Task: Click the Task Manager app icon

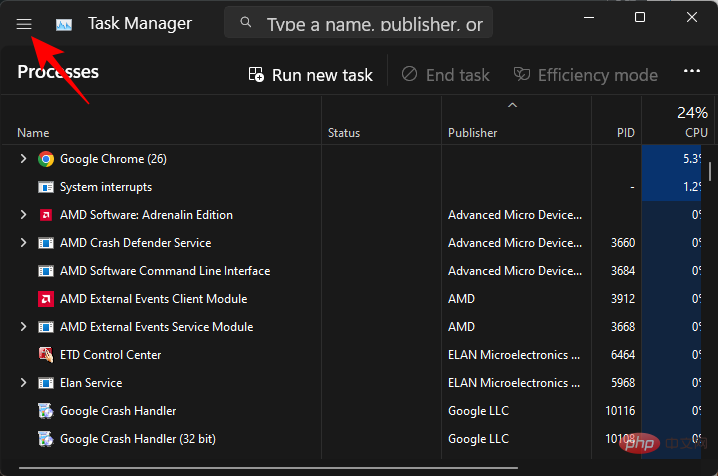Action: pyautogui.click(x=64, y=24)
